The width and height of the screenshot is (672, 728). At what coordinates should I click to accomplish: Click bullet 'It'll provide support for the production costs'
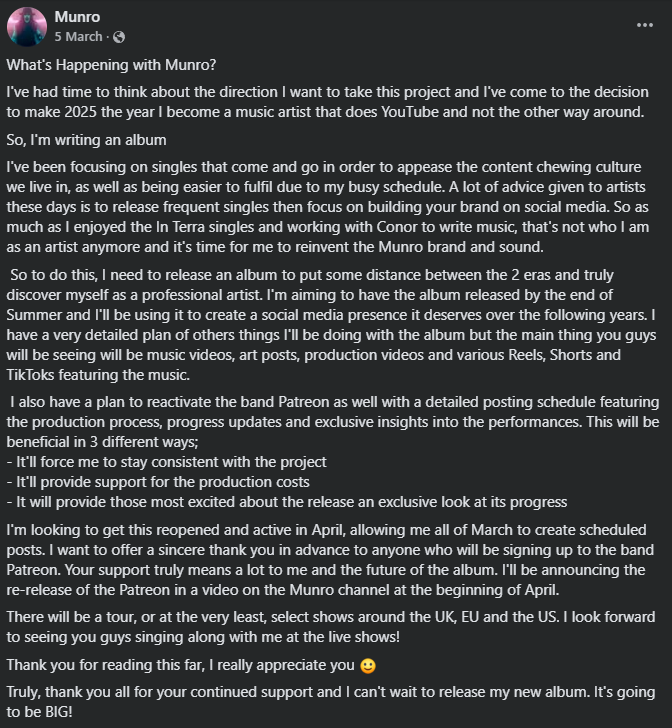point(158,482)
